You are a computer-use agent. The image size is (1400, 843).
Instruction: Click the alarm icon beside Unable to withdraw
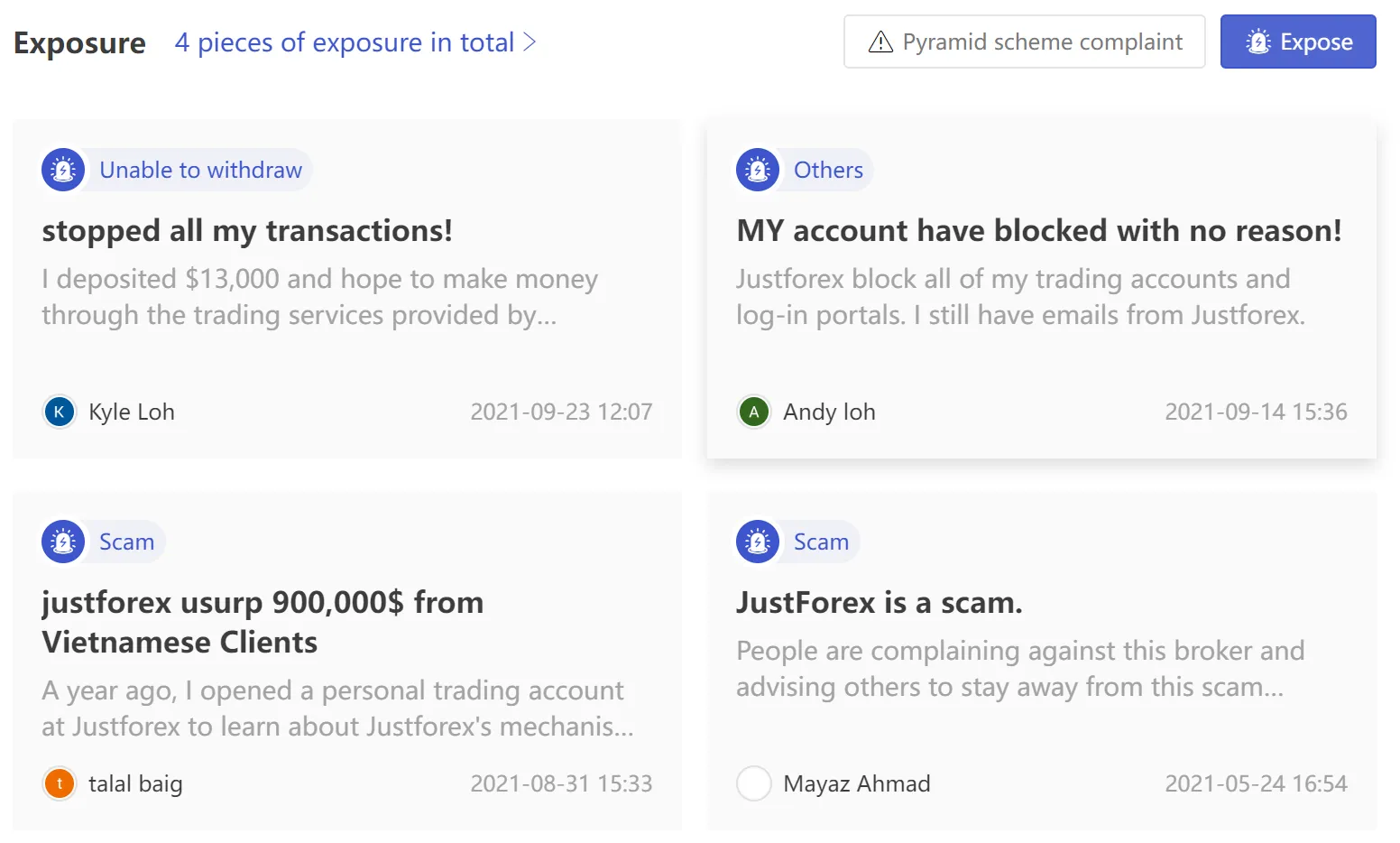click(x=63, y=170)
